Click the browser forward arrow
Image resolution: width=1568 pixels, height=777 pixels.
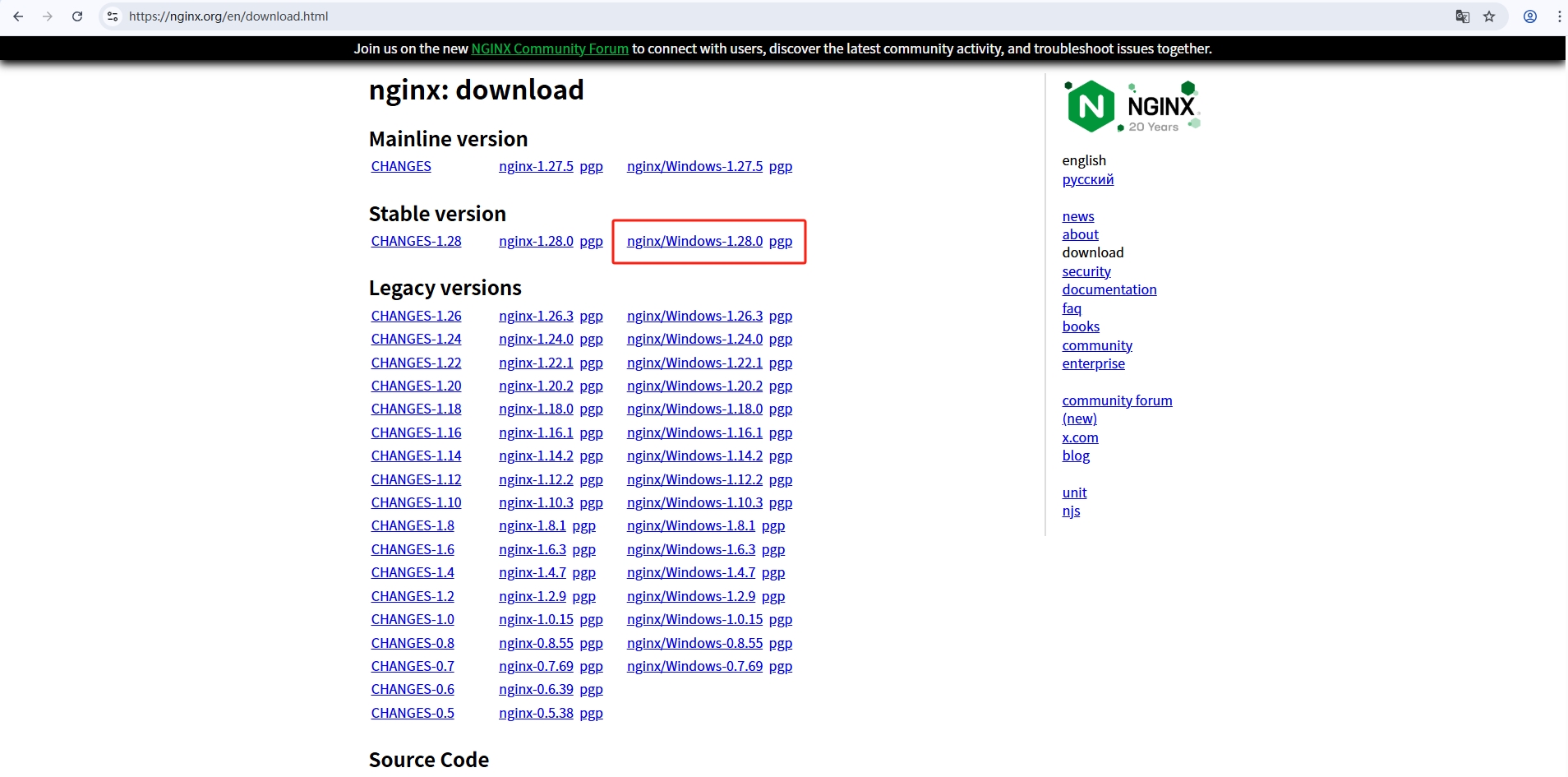tap(48, 16)
